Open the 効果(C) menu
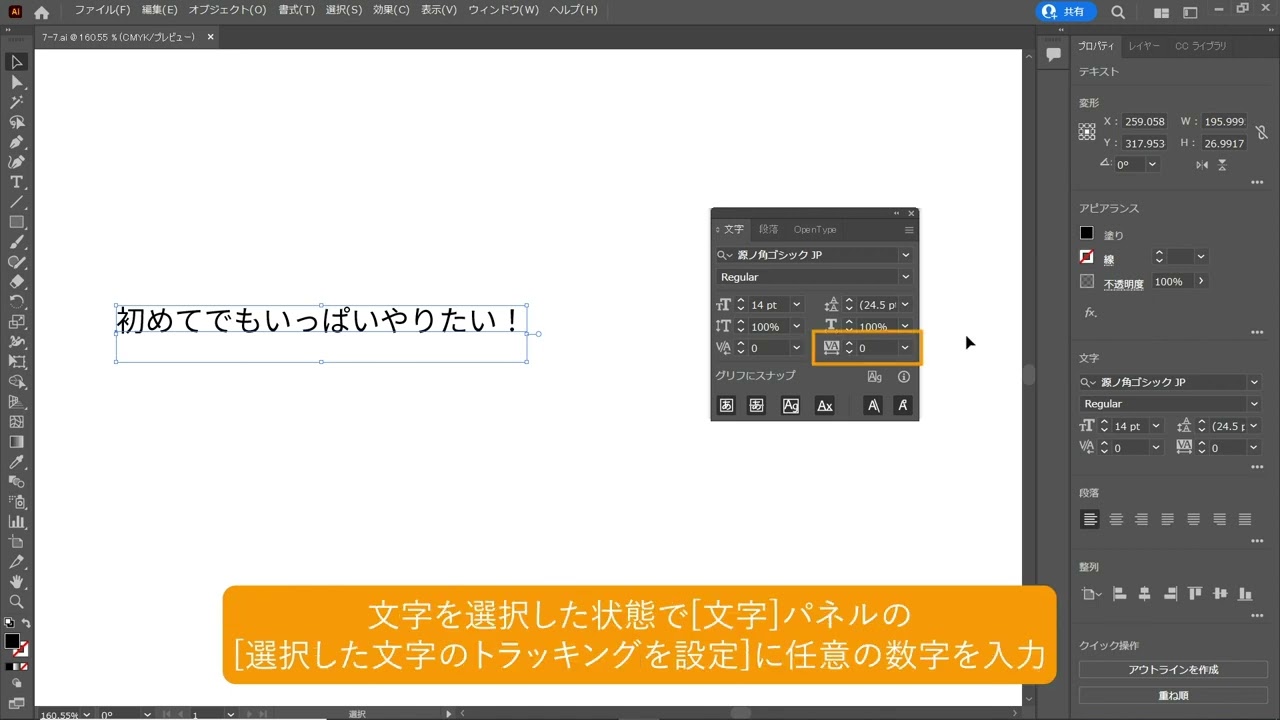1280x720 pixels. coord(391,10)
